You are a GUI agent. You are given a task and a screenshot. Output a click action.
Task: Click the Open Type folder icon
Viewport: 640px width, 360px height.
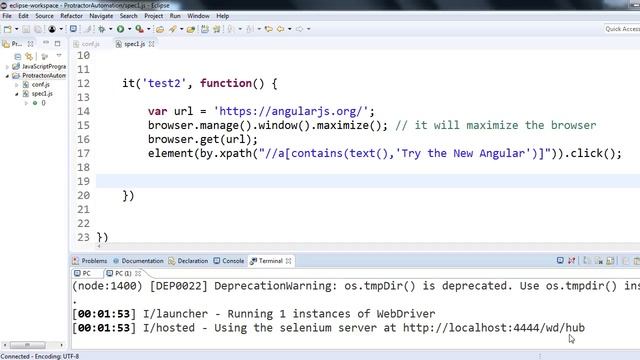click(x=160, y=29)
